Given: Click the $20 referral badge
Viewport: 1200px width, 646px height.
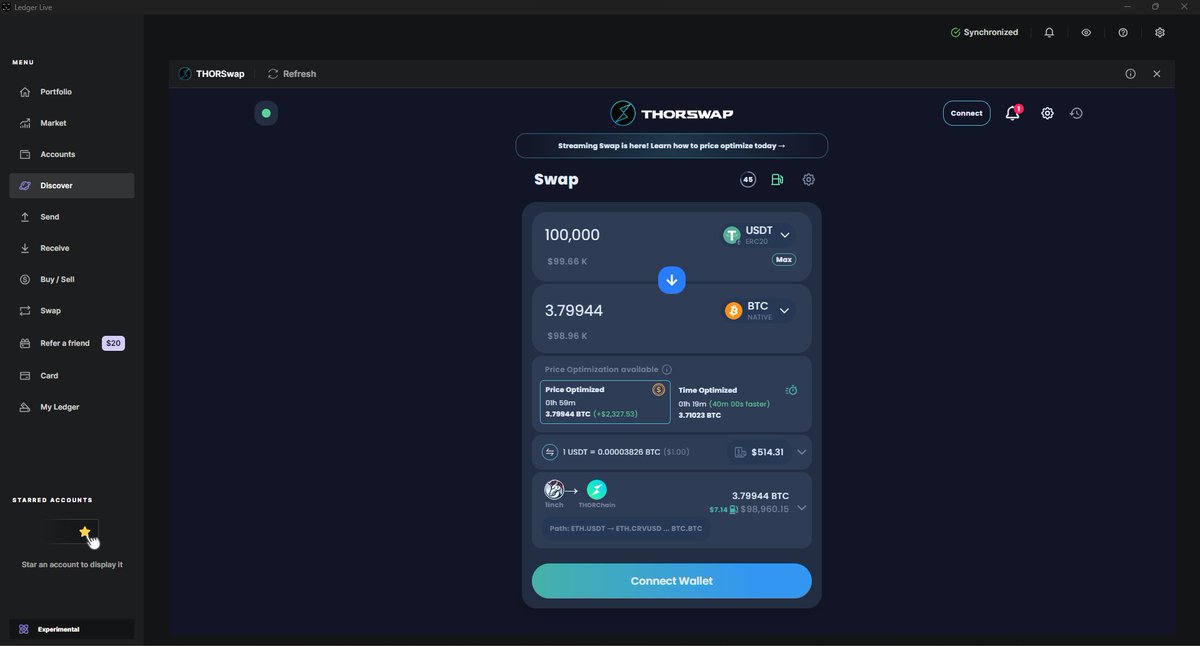Looking at the screenshot, I should tap(113, 343).
